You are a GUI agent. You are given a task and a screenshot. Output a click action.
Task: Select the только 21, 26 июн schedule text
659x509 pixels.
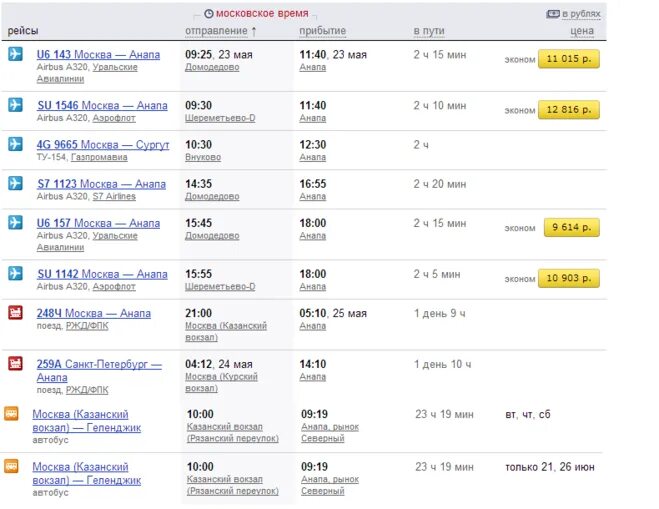click(550, 467)
